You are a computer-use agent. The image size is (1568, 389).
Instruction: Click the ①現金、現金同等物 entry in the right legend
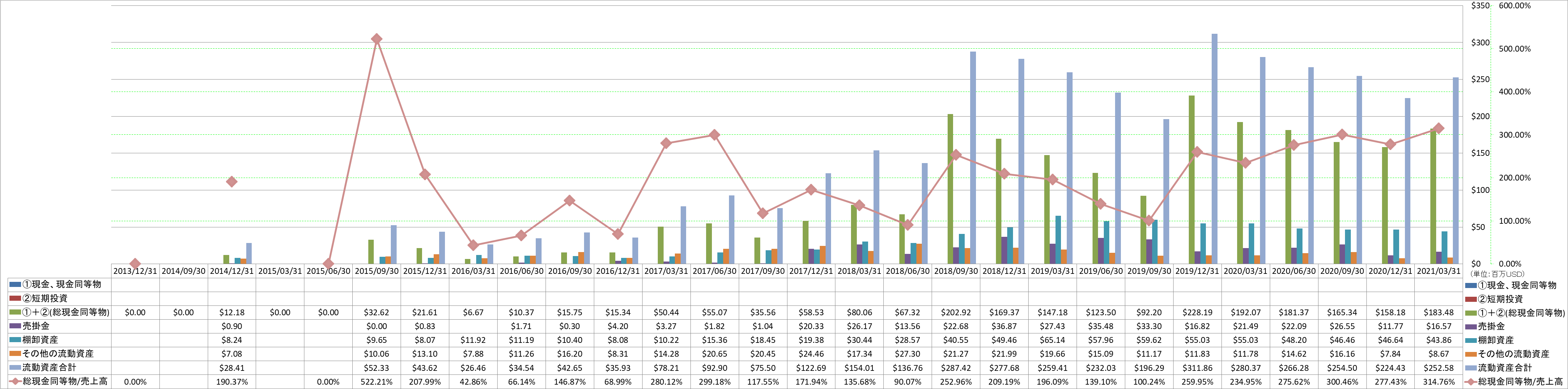[1511, 285]
